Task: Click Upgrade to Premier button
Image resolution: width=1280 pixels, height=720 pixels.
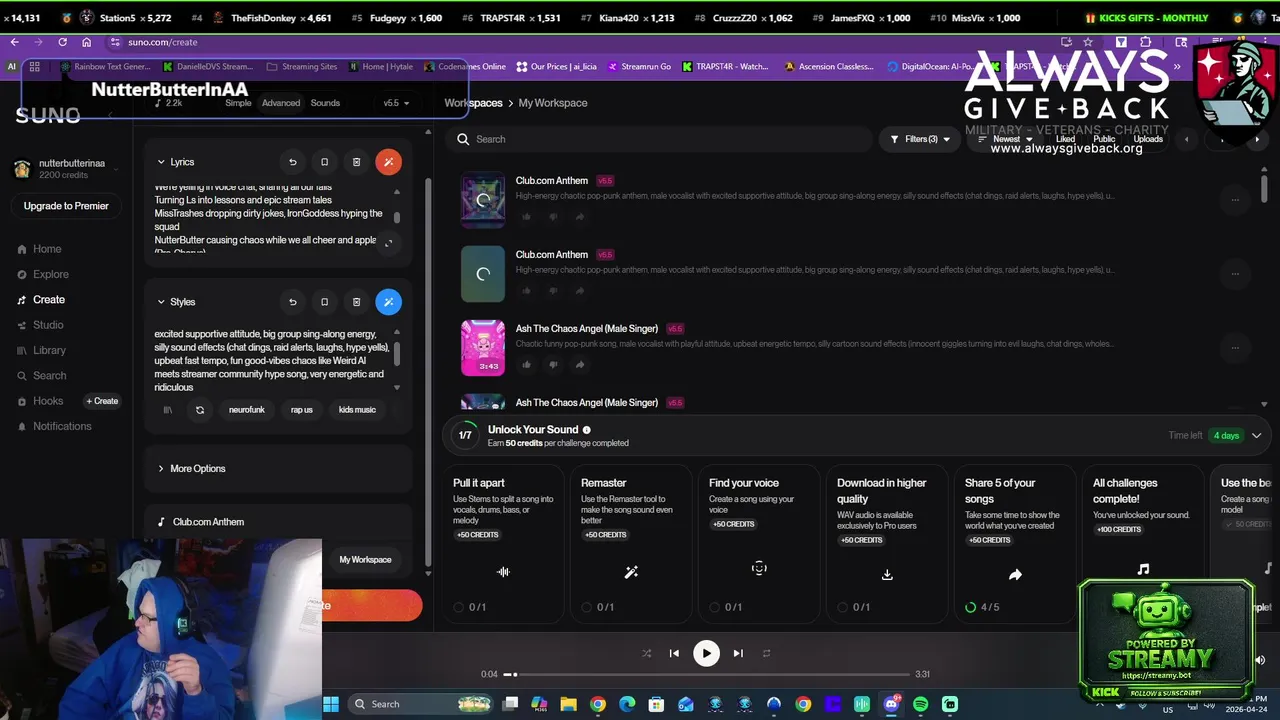Action: 66,206
